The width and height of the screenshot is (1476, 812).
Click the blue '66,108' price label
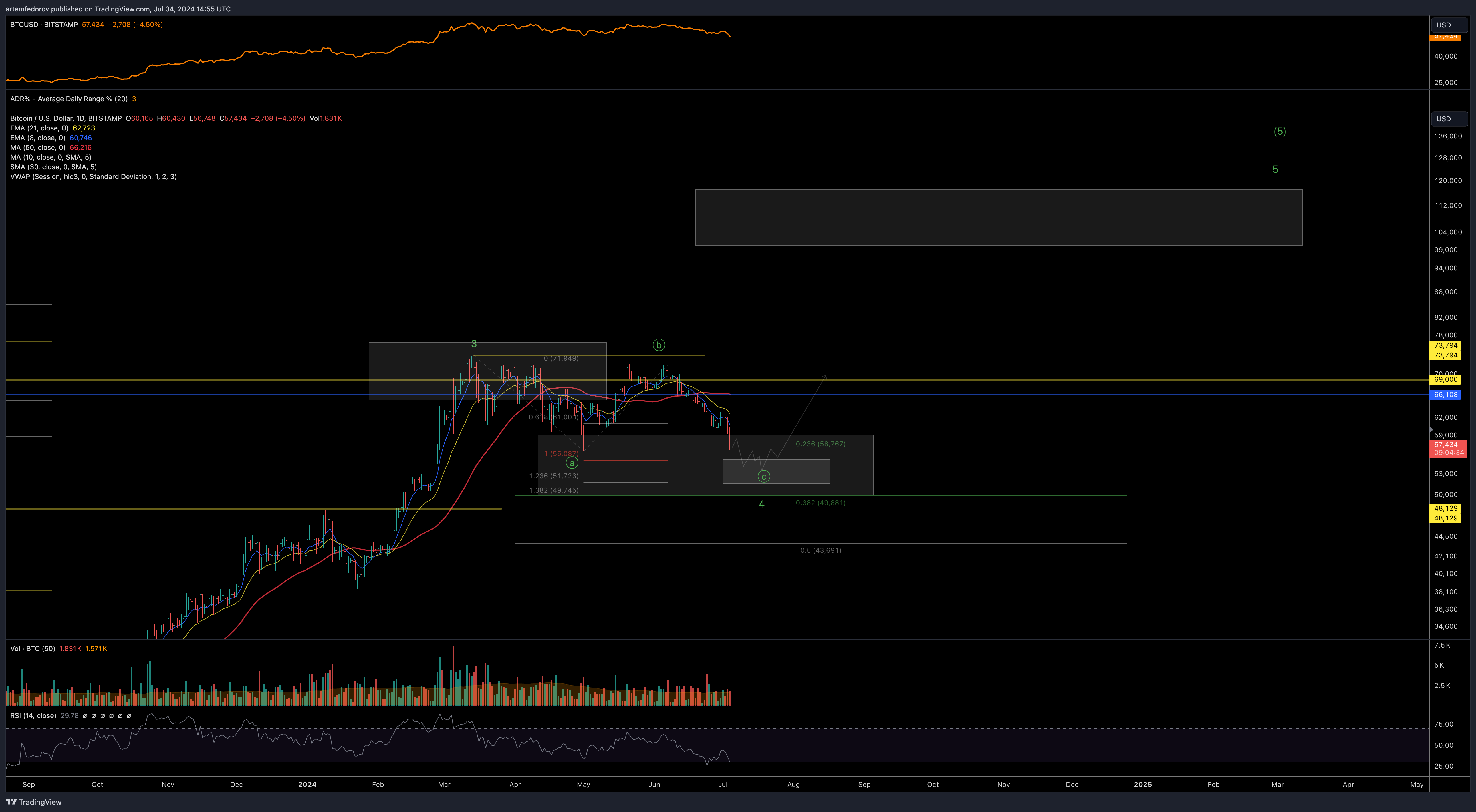[1446, 395]
